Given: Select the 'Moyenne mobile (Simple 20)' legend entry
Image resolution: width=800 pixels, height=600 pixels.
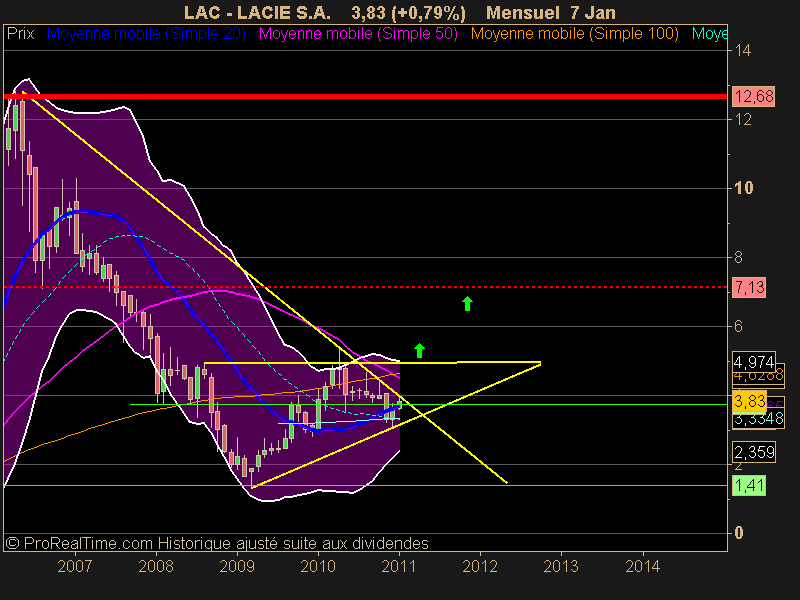Looking at the screenshot, I should click(146, 34).
